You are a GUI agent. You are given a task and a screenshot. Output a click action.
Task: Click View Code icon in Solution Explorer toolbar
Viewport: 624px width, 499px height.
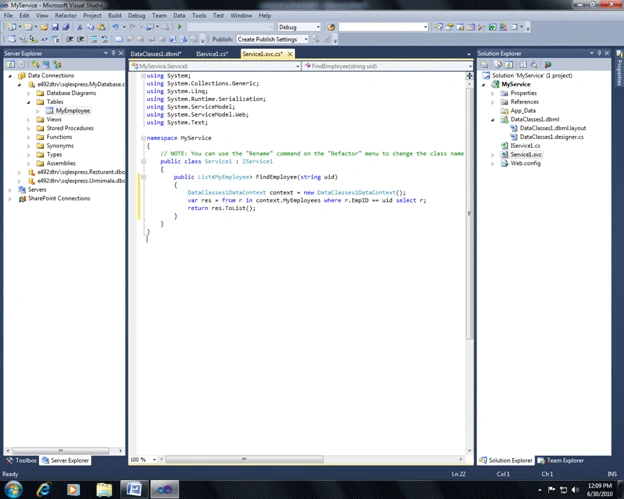point(523,64)
